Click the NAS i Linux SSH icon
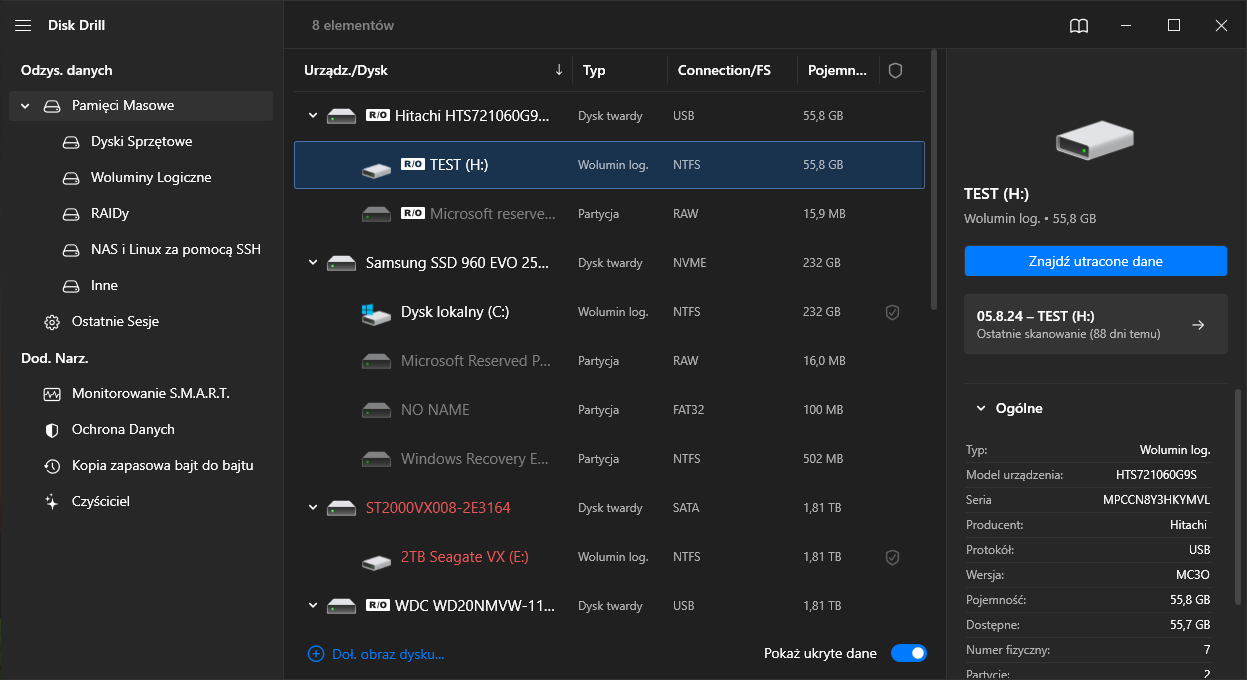Screen dimensions: 1247x680 pos(71,250)
